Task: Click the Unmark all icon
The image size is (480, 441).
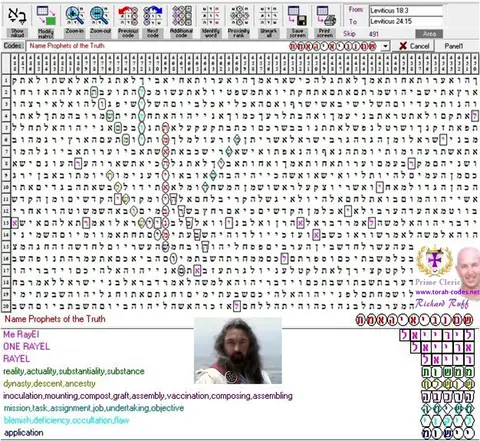Action: pyautogui.click(x=268, y=16)
